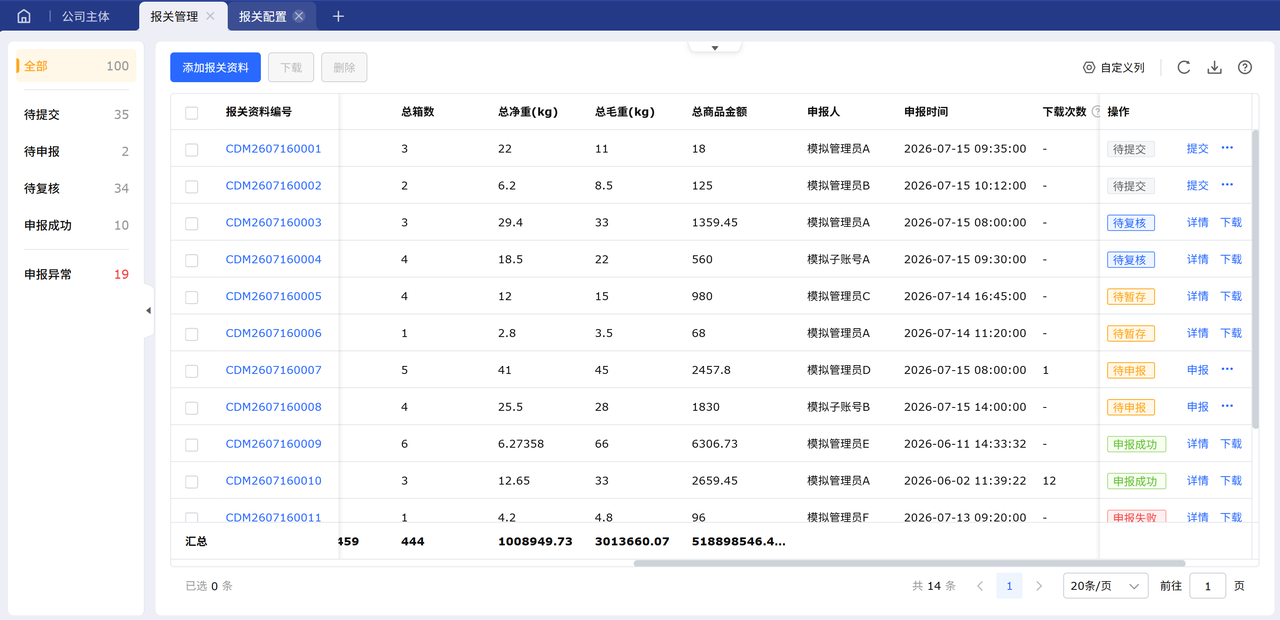Filter by 申报异常 status

click(76, 274)
